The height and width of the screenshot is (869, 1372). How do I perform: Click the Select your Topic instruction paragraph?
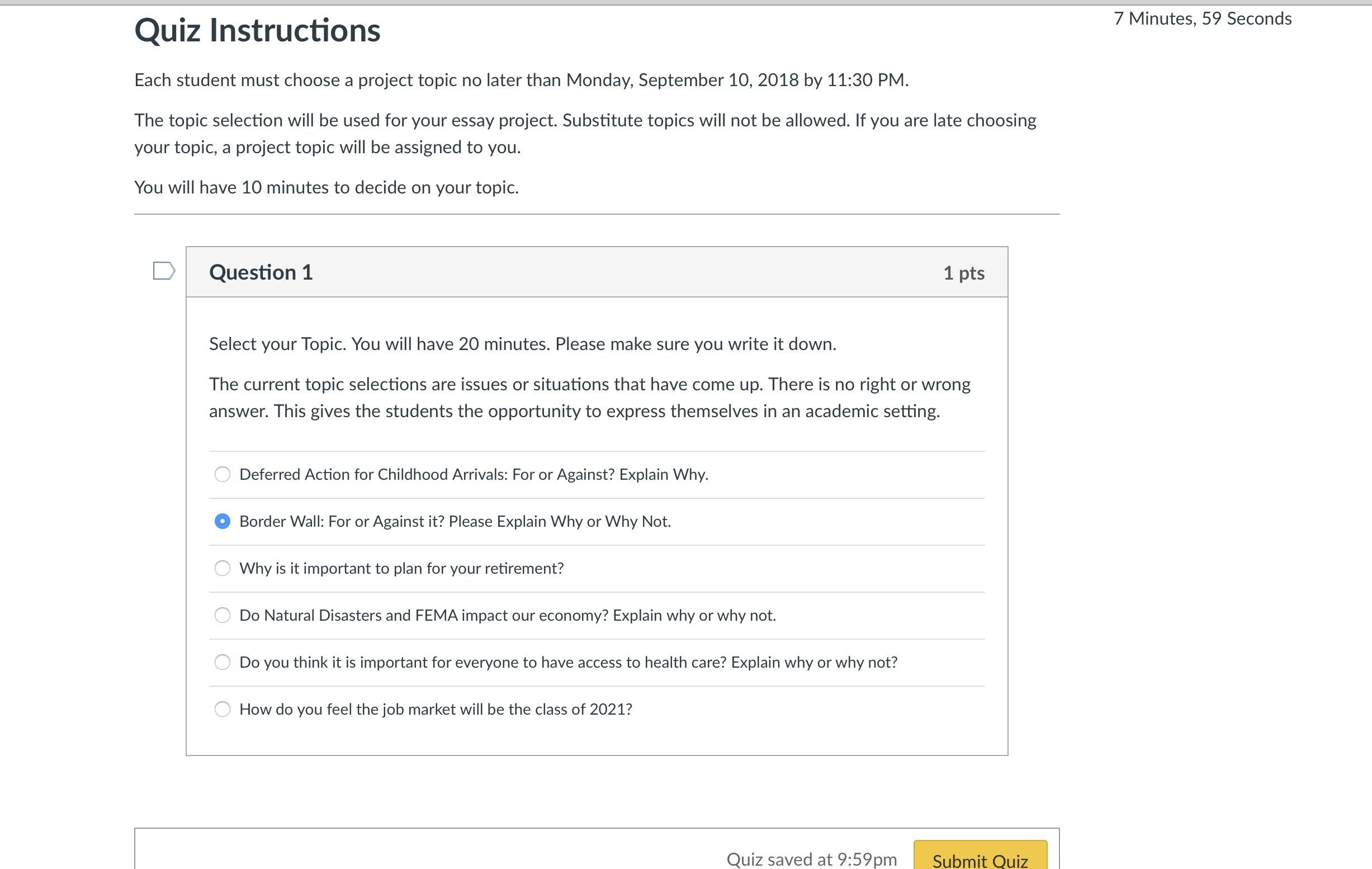pyautogui.click(x=523, y=344)
